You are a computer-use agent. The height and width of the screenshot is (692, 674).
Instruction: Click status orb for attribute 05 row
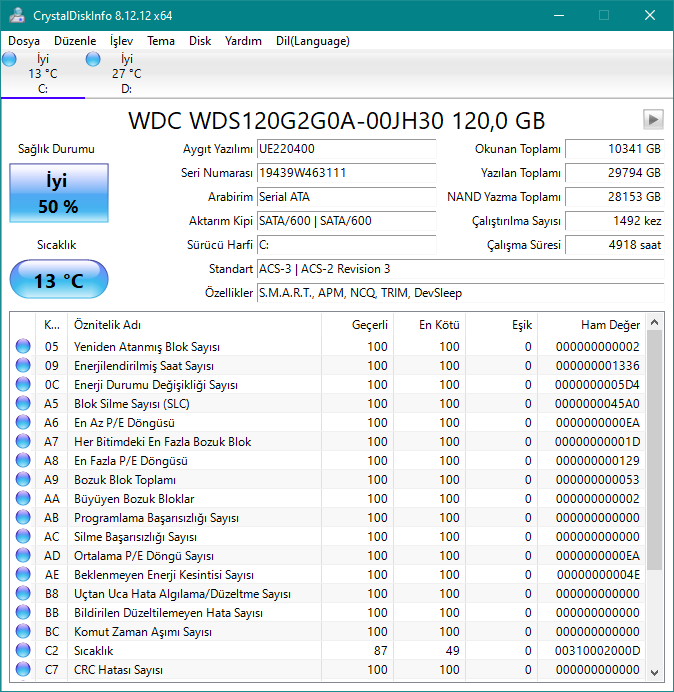[23, 346]
